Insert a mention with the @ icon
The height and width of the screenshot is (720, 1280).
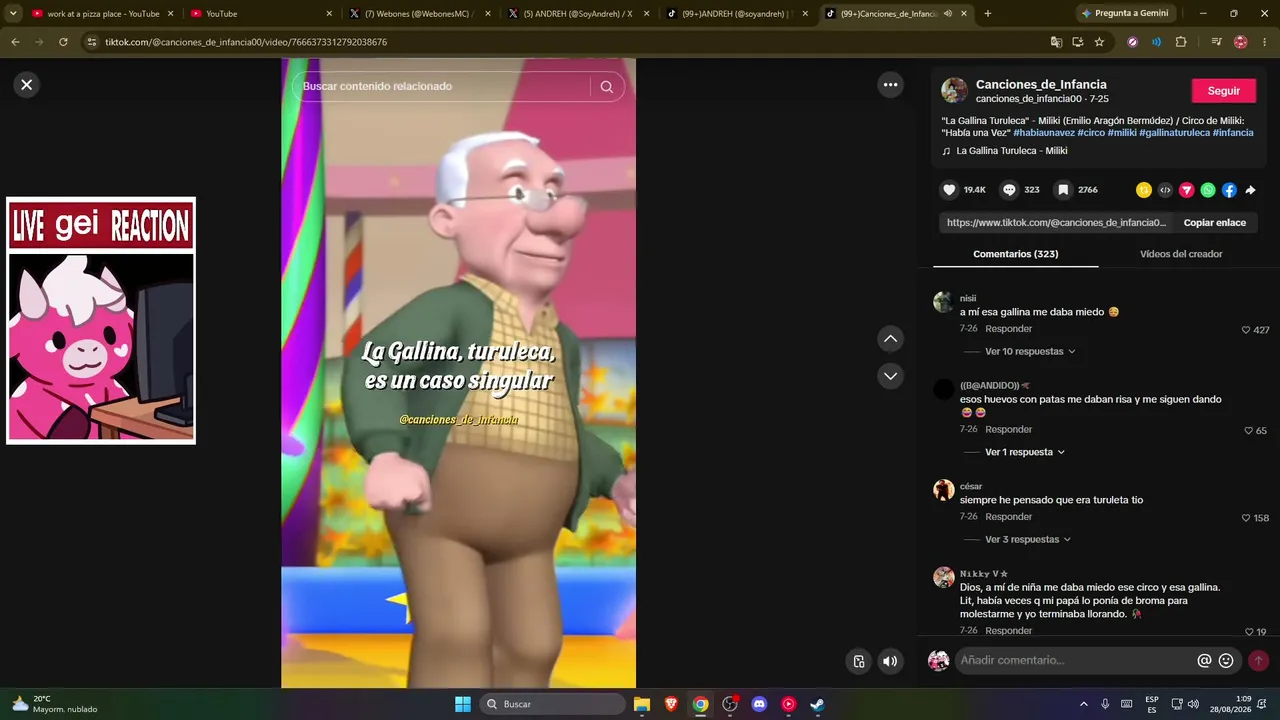point(1204,661)
